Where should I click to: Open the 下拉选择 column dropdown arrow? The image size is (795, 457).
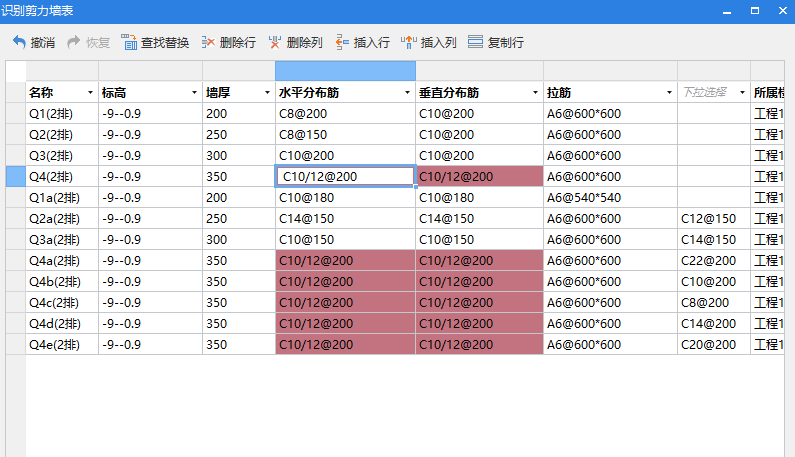pos(742,92)
